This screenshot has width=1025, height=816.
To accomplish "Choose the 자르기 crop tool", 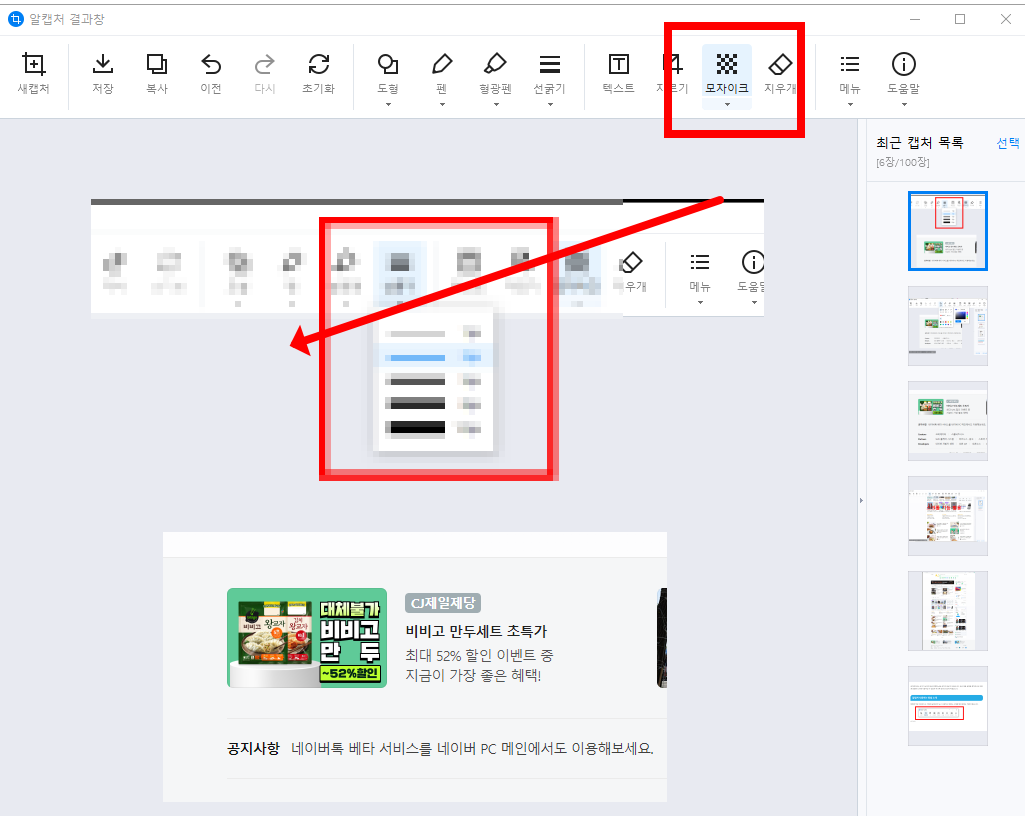I will (672, 68).
